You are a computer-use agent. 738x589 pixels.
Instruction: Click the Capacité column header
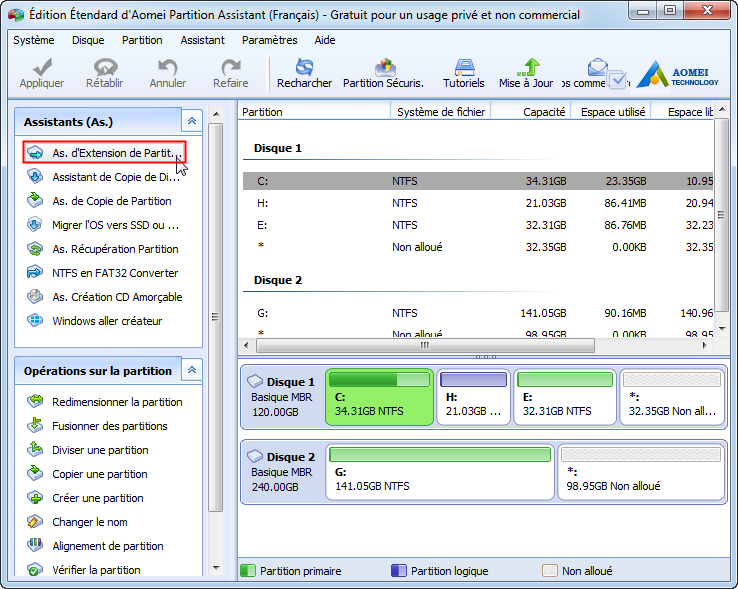click(x=531, y=112)
